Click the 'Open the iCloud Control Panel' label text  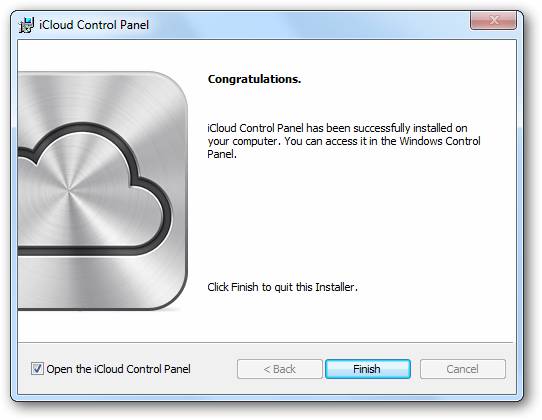119,369
